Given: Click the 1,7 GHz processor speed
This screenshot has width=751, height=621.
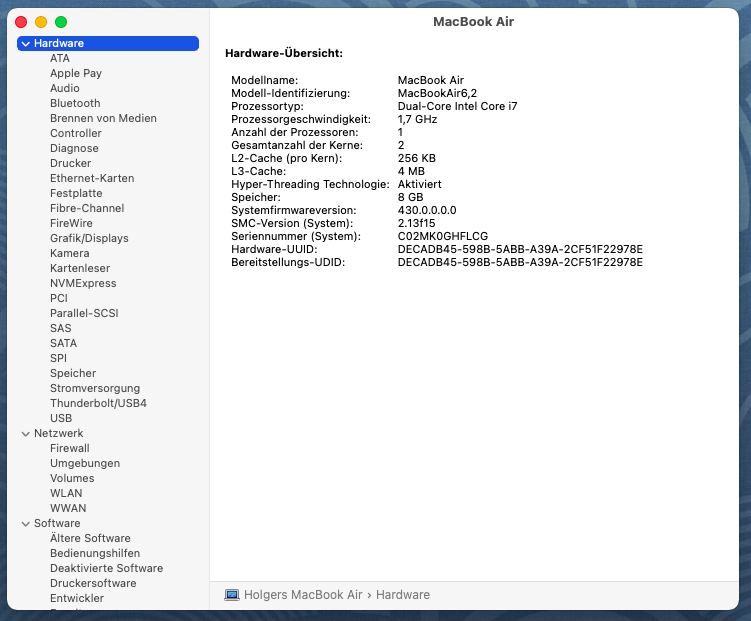Looking at the screenshot, I should click(417, 119).
